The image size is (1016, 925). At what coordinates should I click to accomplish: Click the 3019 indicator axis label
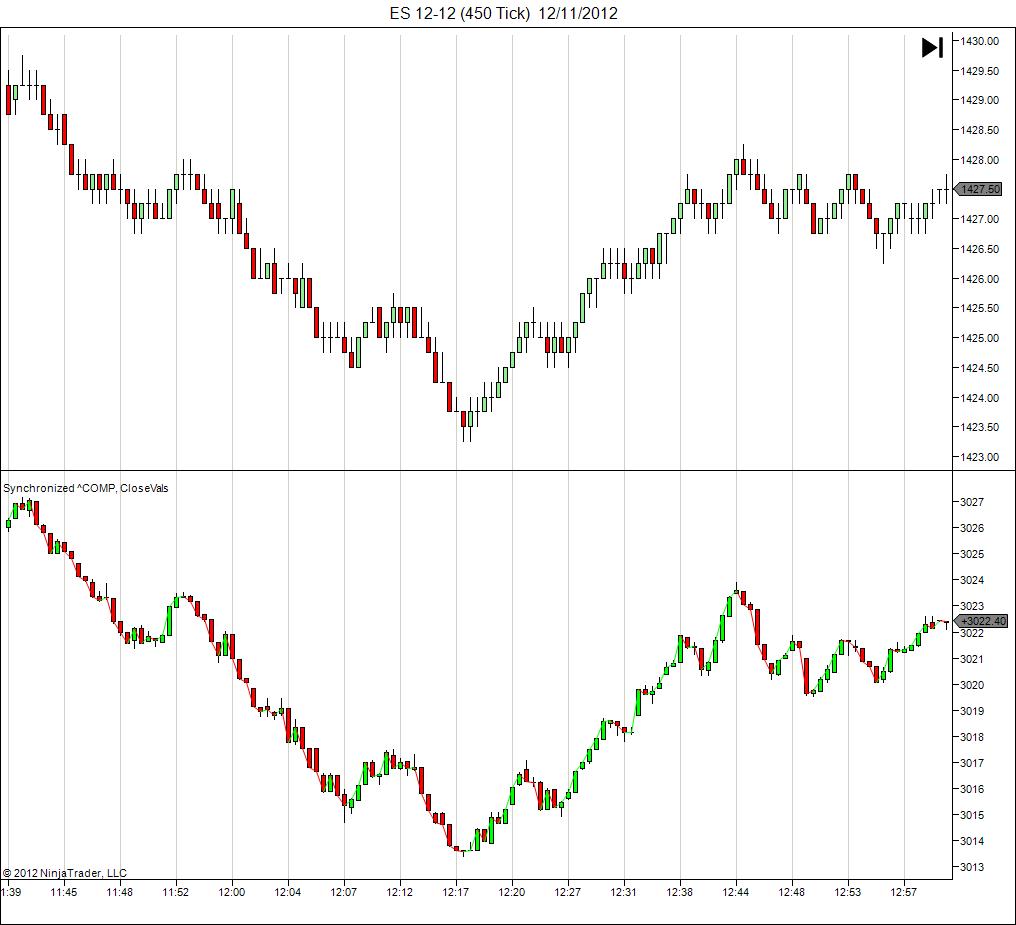click(x=971, y=711)
